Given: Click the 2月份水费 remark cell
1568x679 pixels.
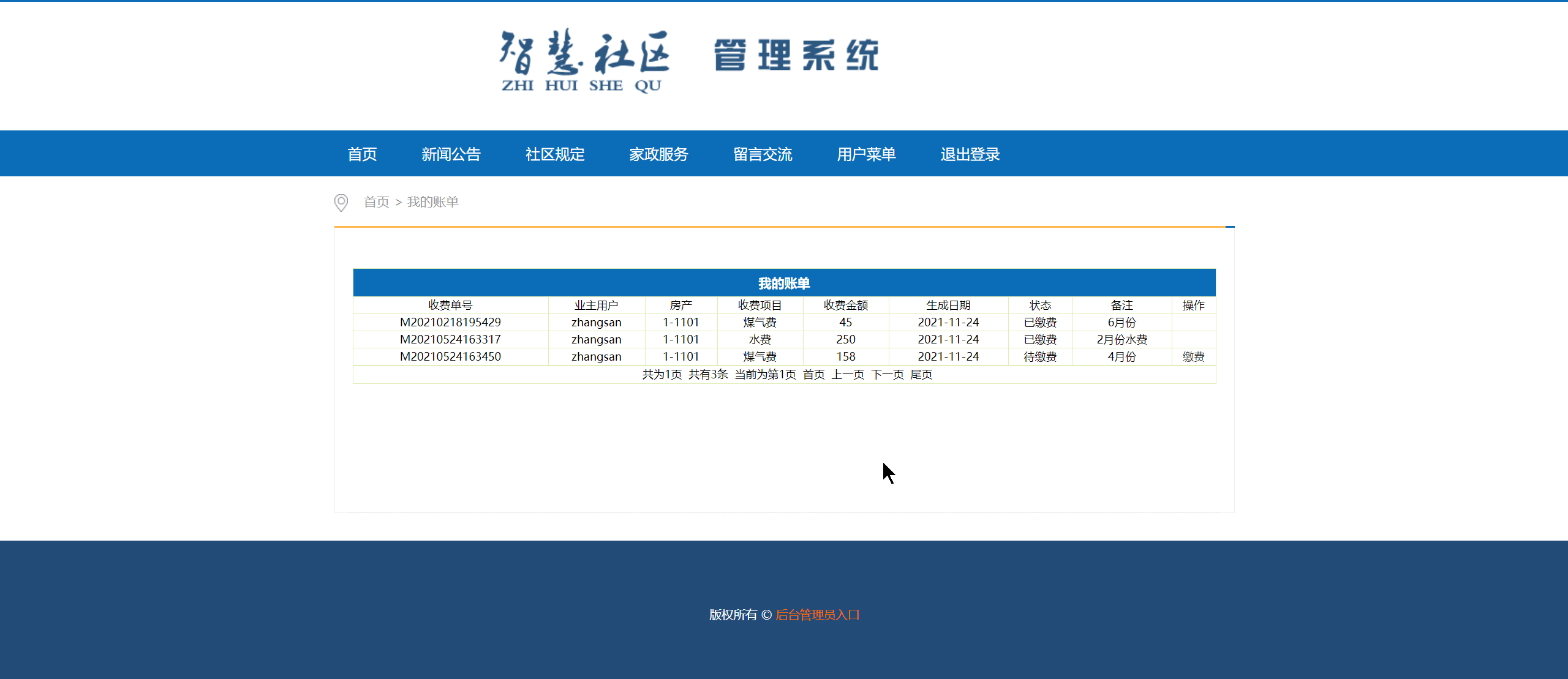Looking at the screenshot, I should [x=1121, y=340].
